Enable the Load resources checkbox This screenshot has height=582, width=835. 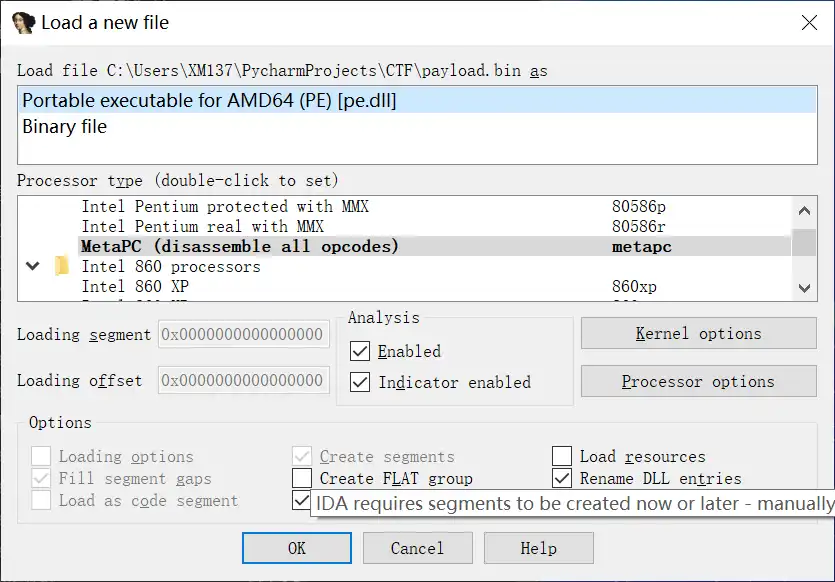[562, 457]
